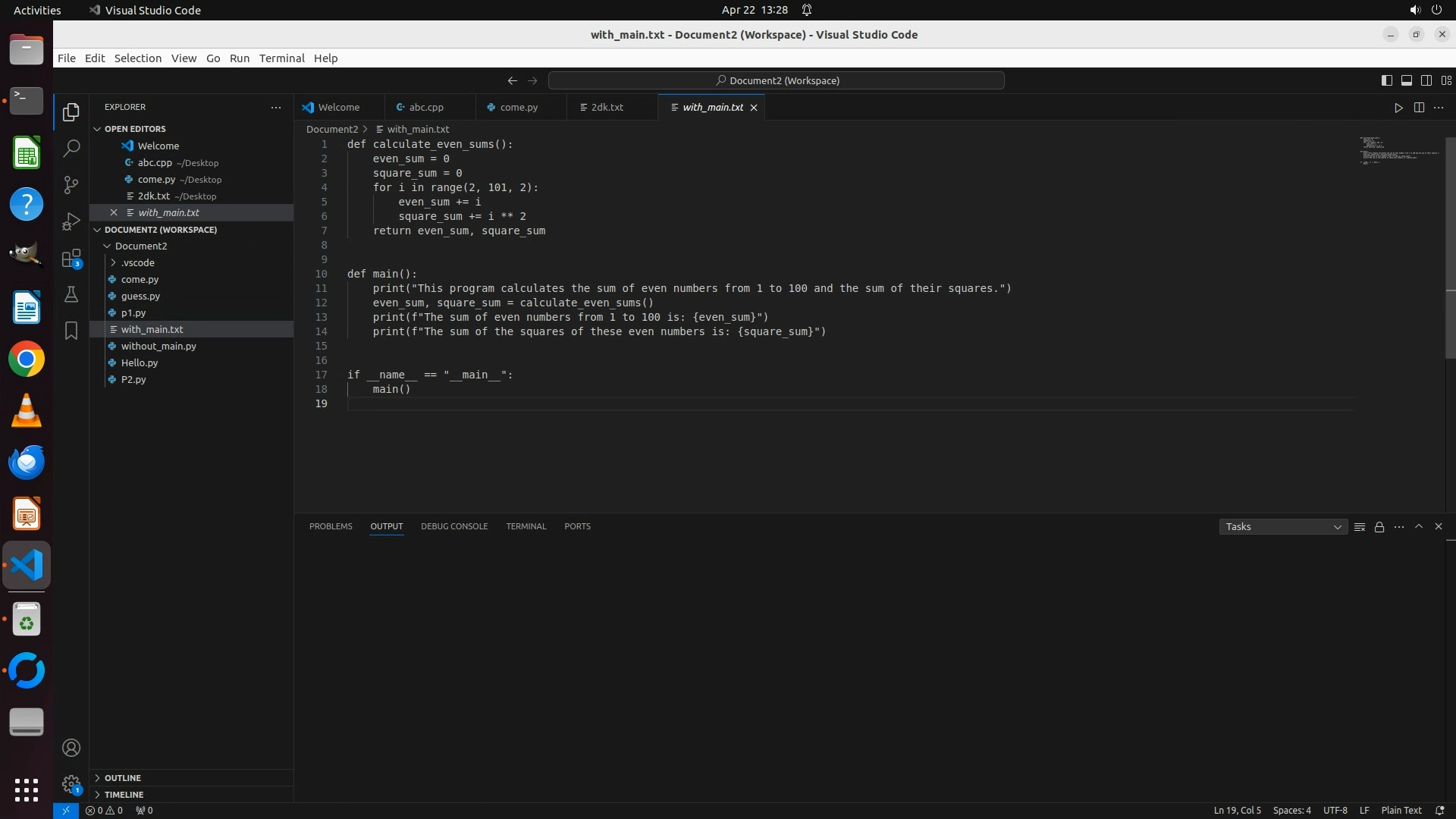Clear the output panel
Viewport: 1456px width, 819px height.
click(x=1360, y=527)
